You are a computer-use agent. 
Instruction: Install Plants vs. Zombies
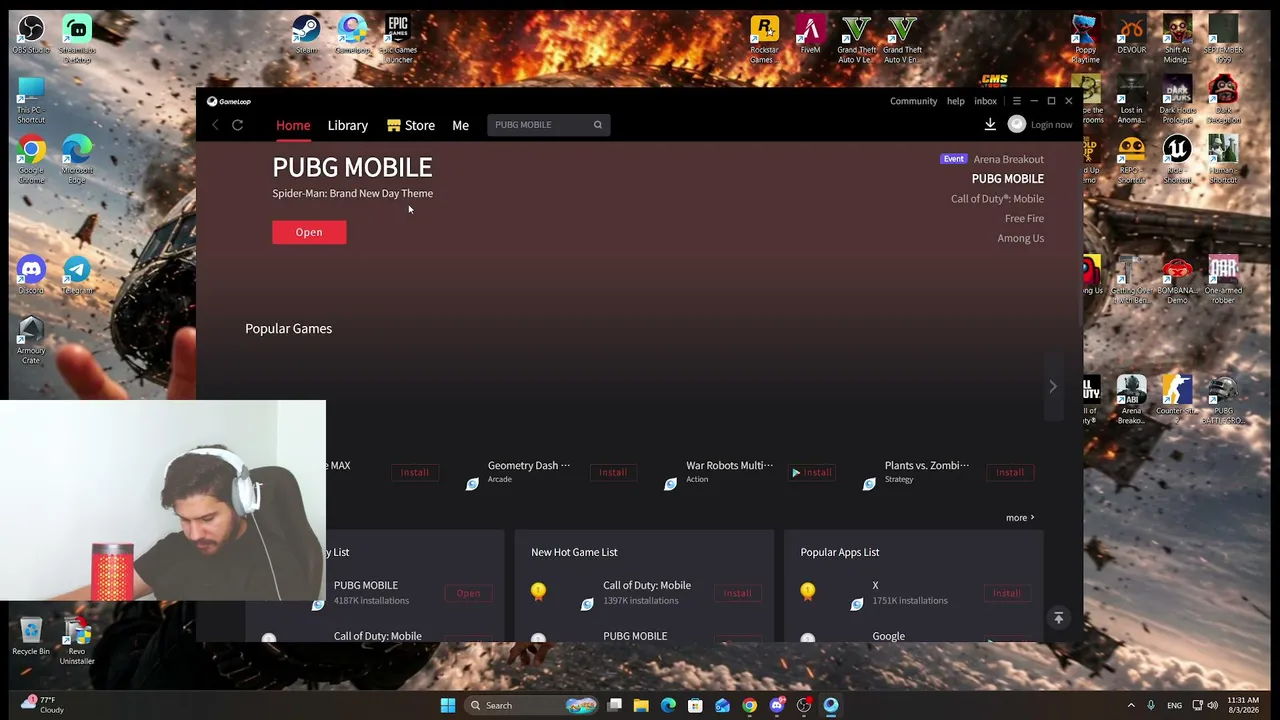[x=1010, y=472]
